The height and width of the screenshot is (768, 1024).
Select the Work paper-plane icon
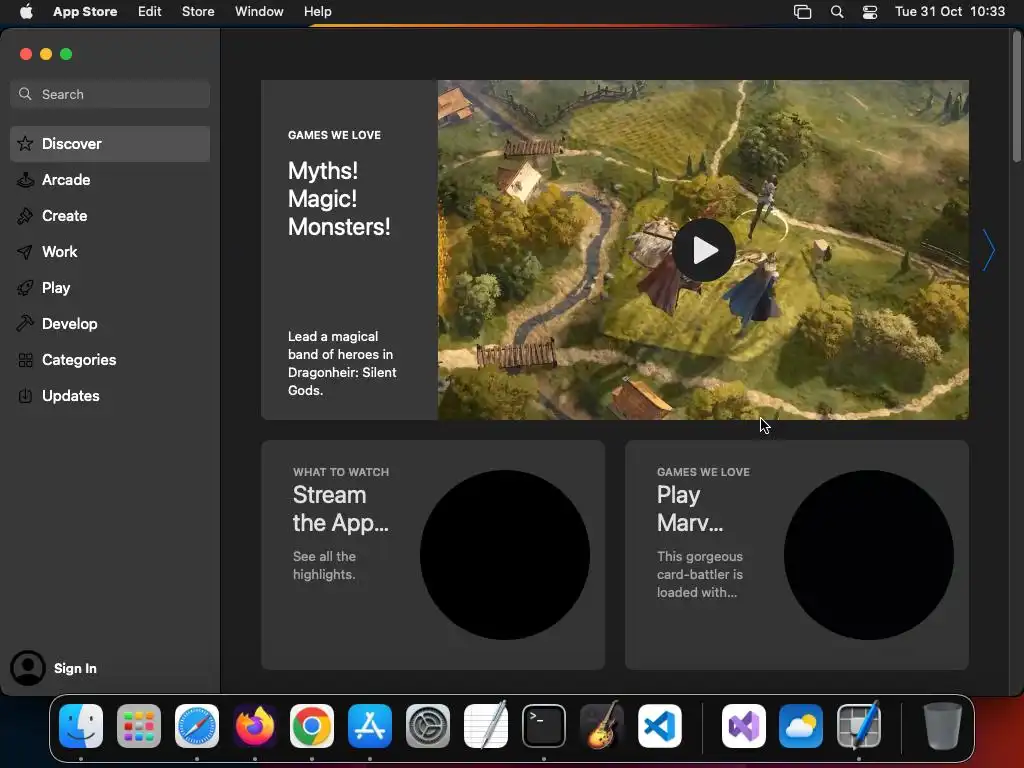tap(25, 252)
